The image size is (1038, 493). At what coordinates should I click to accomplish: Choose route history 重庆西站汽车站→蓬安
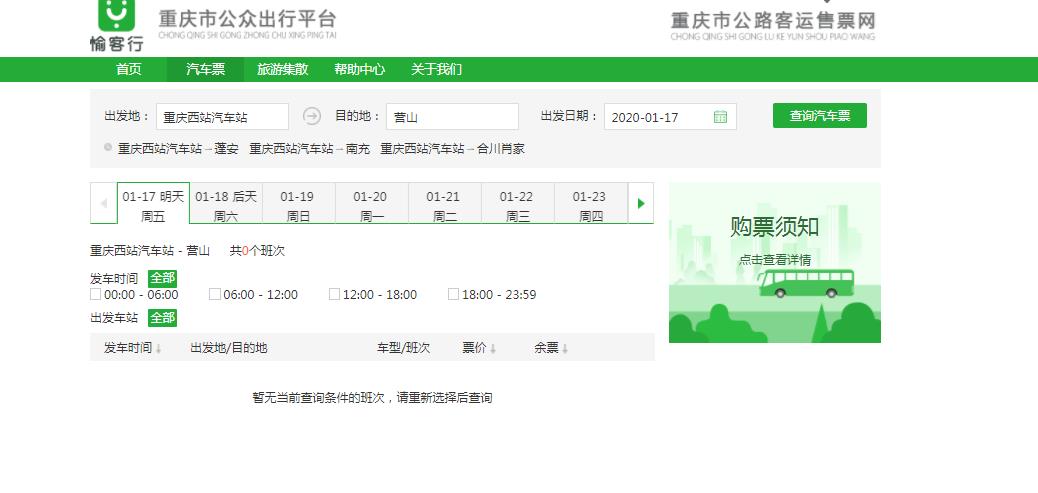tap(178, 149)
